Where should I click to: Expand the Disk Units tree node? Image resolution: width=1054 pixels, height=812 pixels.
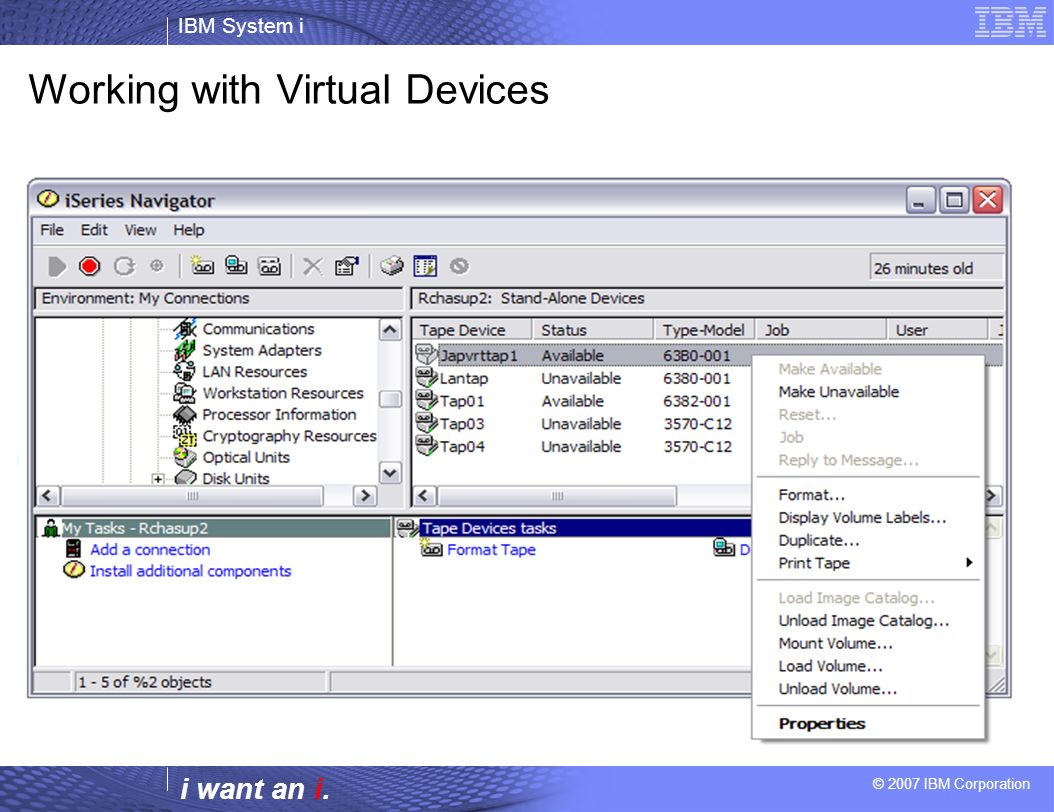158,479
